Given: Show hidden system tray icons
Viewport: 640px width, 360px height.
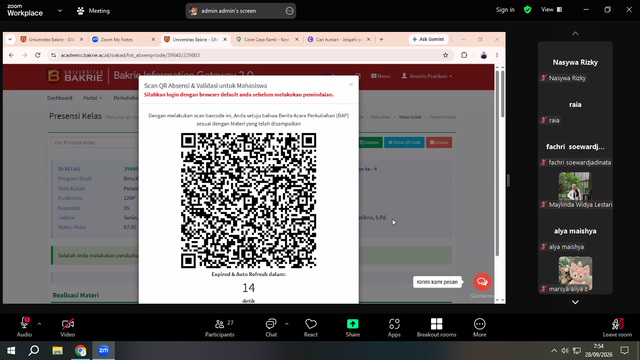Looking at the screenshot, I should [x=554, y=351].
